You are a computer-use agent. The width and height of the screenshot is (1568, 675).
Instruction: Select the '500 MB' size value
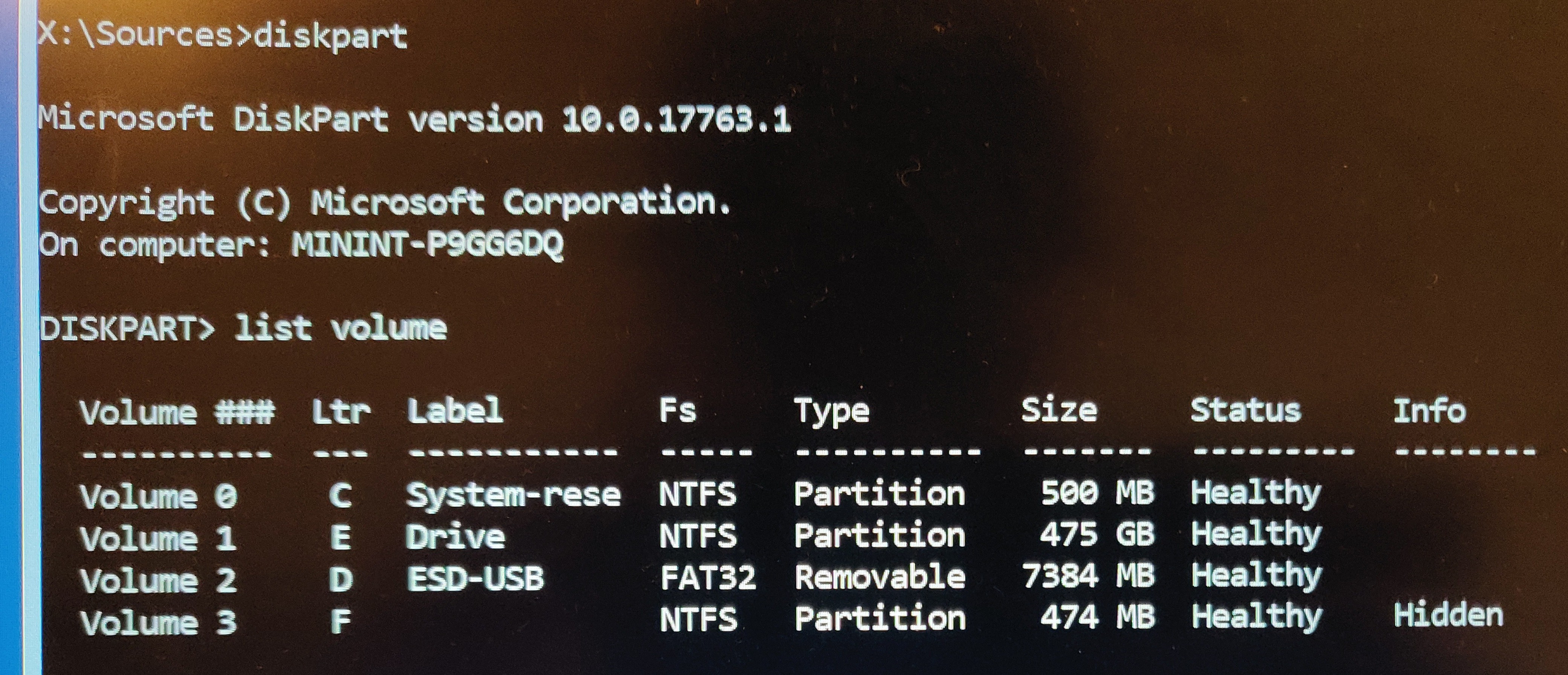[x=1098, y=492]
